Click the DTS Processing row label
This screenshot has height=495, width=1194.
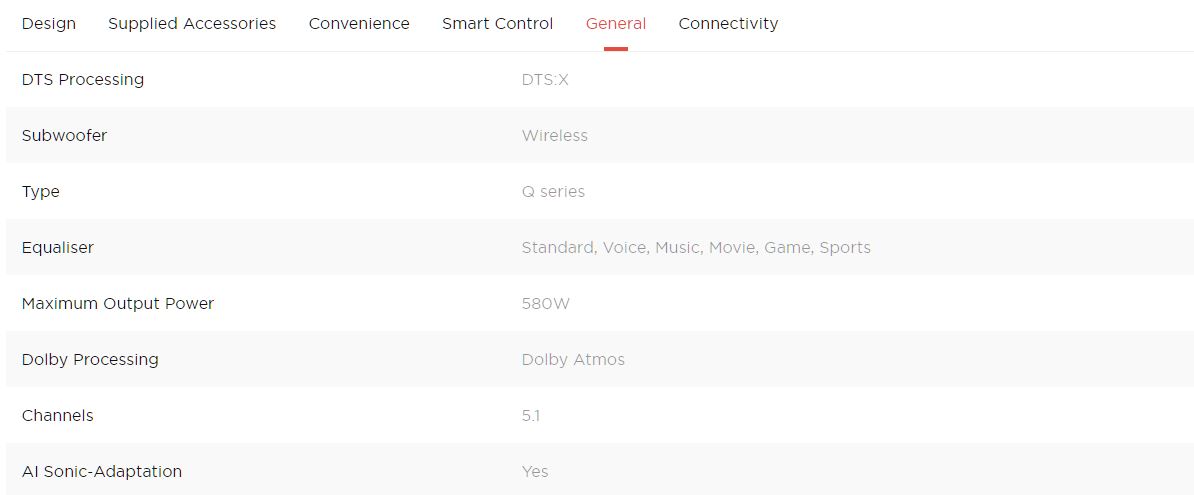point(83,80)
